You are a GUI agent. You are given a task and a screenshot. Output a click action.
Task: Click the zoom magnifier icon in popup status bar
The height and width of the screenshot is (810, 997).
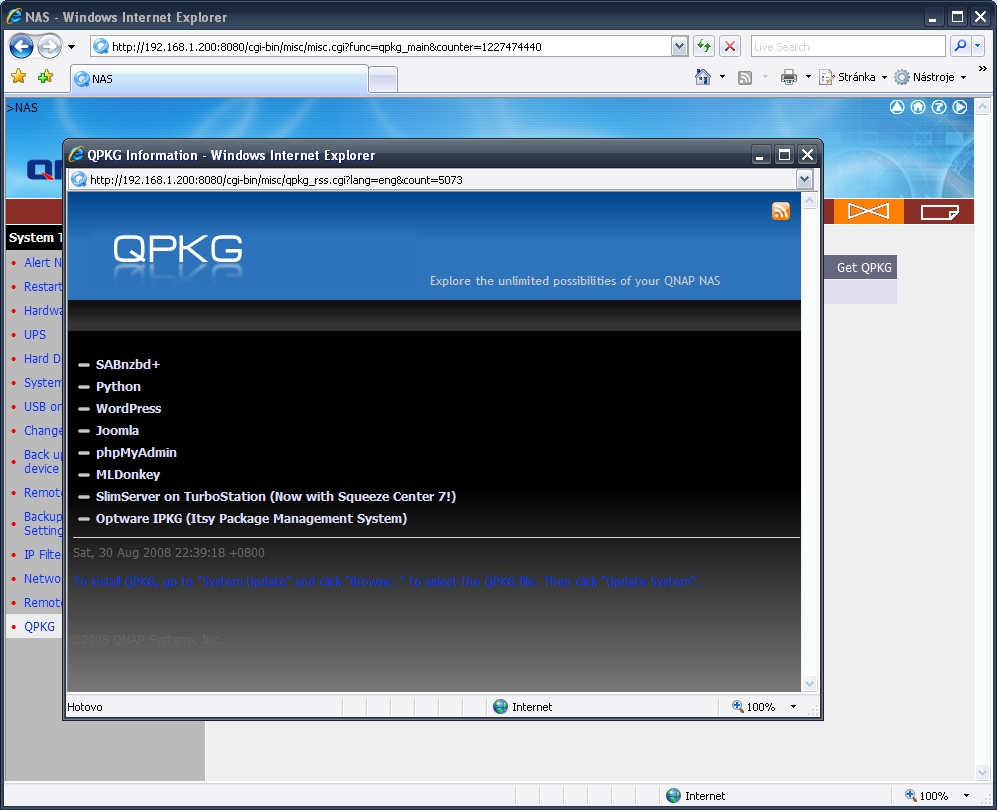(x=738, y=706)
